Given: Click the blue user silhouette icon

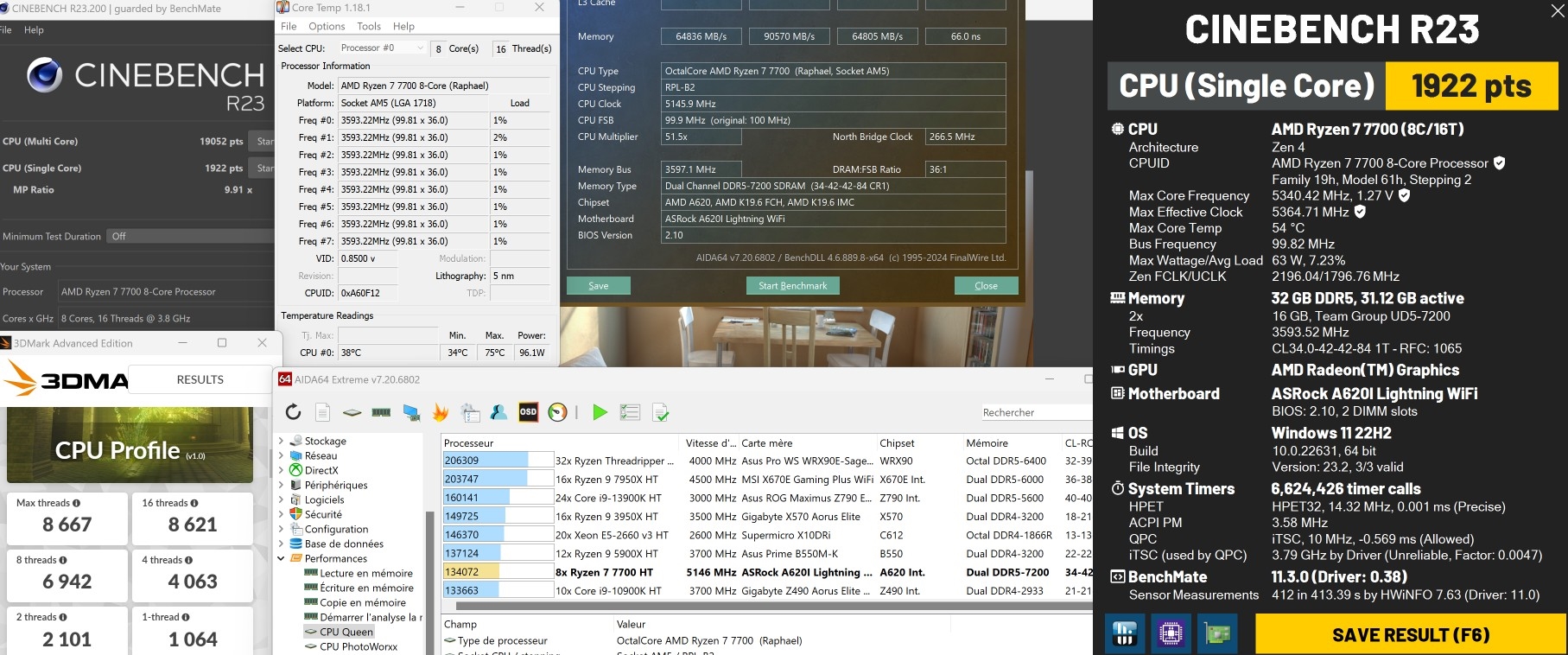Looking at the screenshot, I should pos(498,412).
